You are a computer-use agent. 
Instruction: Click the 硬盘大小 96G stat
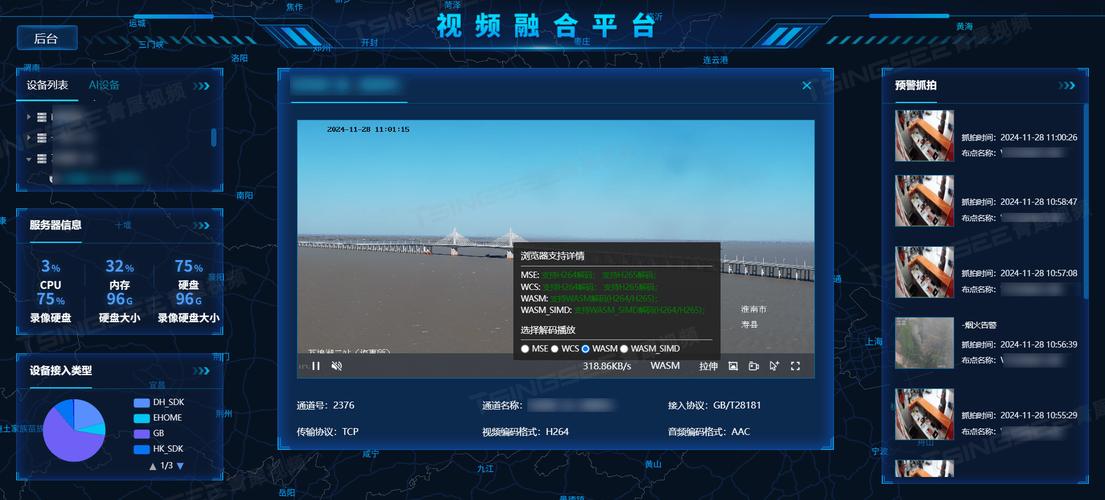[x=119, y=308]
